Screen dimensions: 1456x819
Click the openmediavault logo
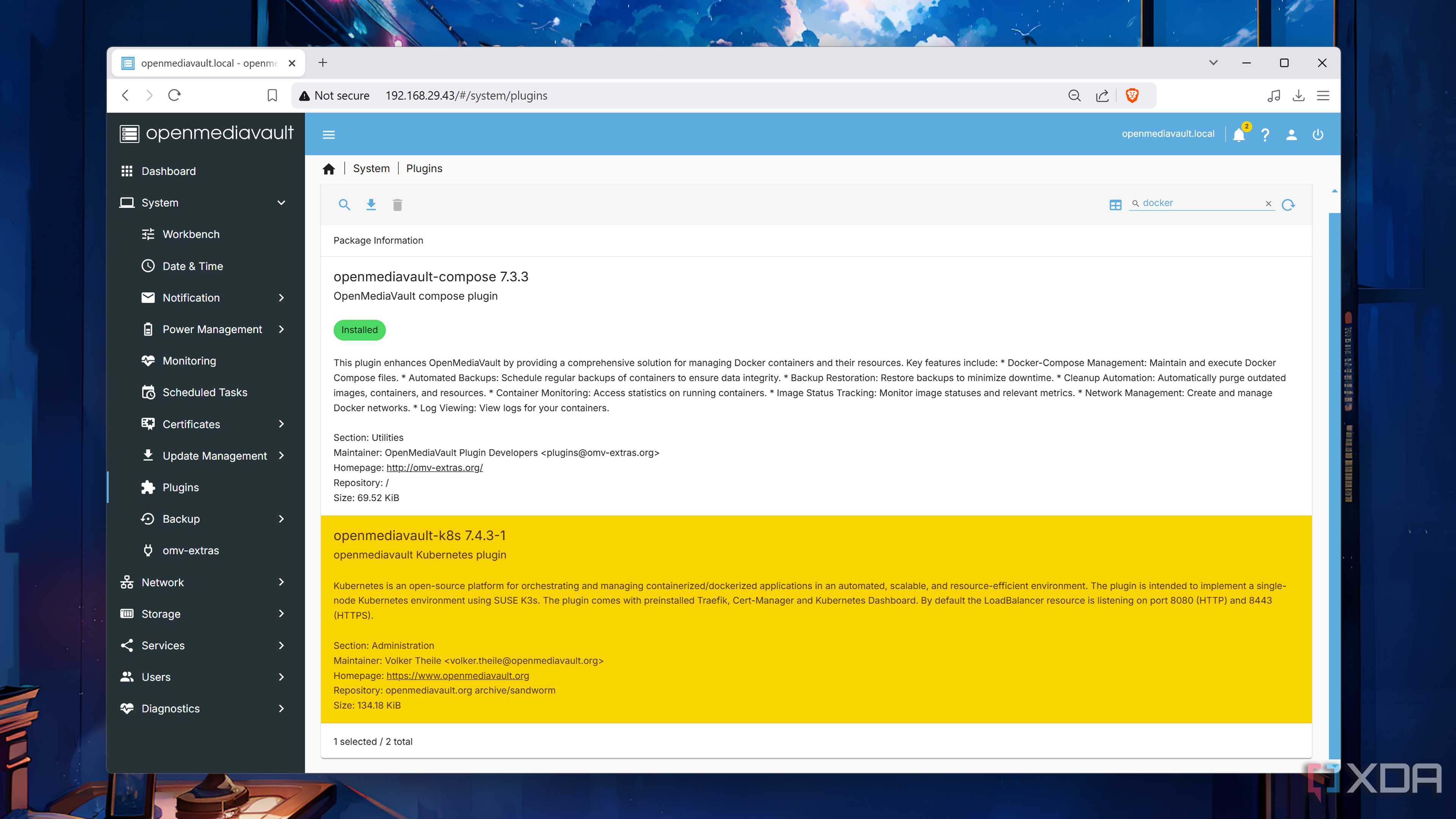click(206, 133)
